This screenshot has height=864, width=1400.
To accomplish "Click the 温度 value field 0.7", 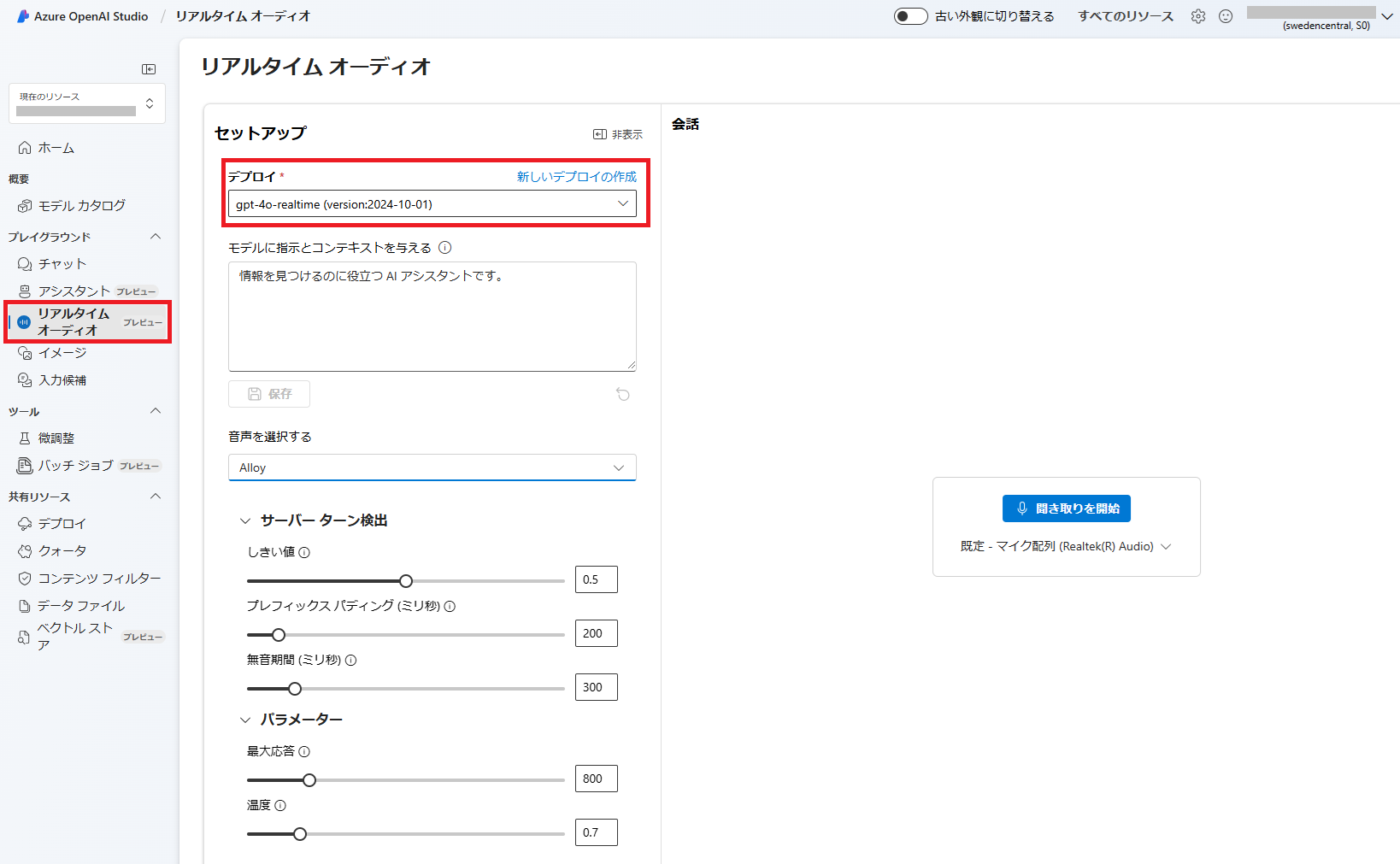I will (597, 832).
